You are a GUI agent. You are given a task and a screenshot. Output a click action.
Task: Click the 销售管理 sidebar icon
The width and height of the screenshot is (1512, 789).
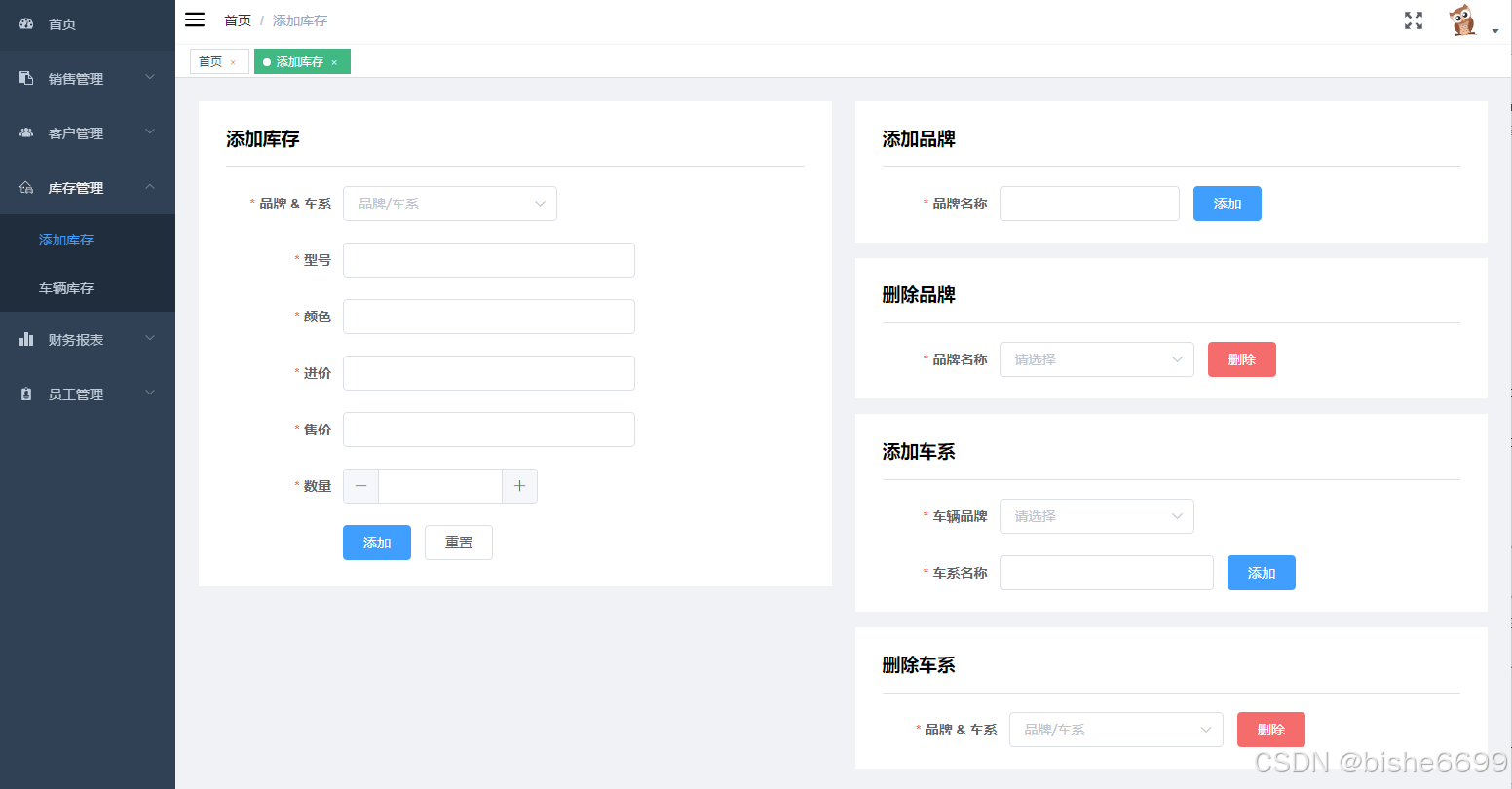pos(24,77)
